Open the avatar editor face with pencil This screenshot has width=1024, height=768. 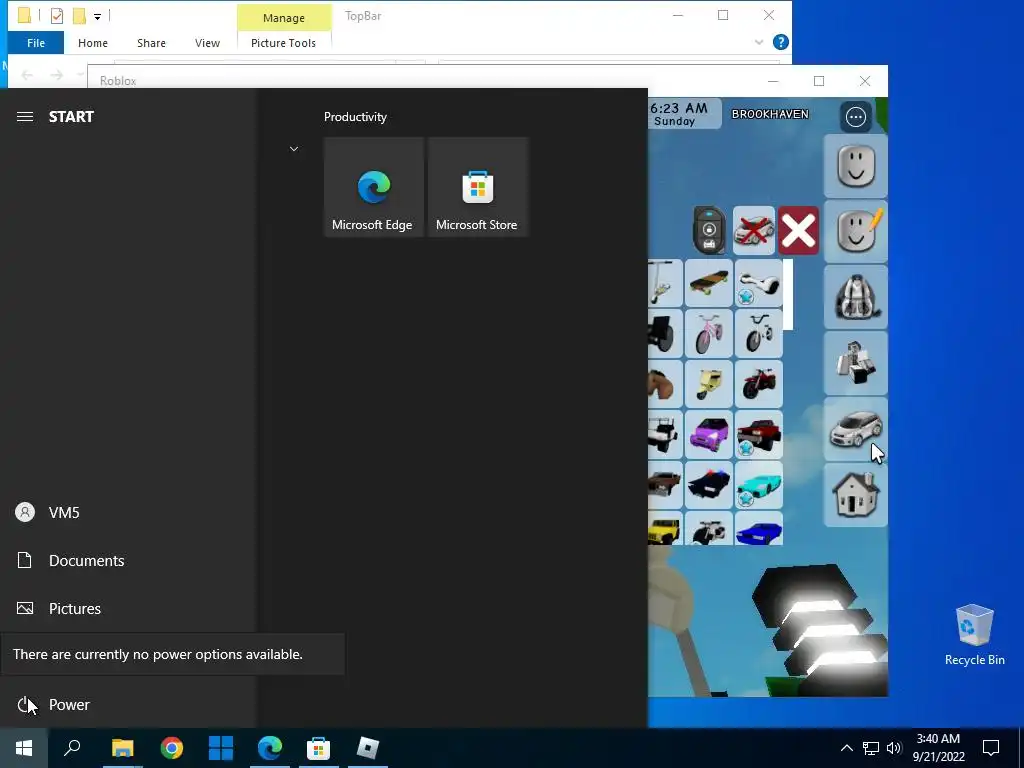pos(856,231)
